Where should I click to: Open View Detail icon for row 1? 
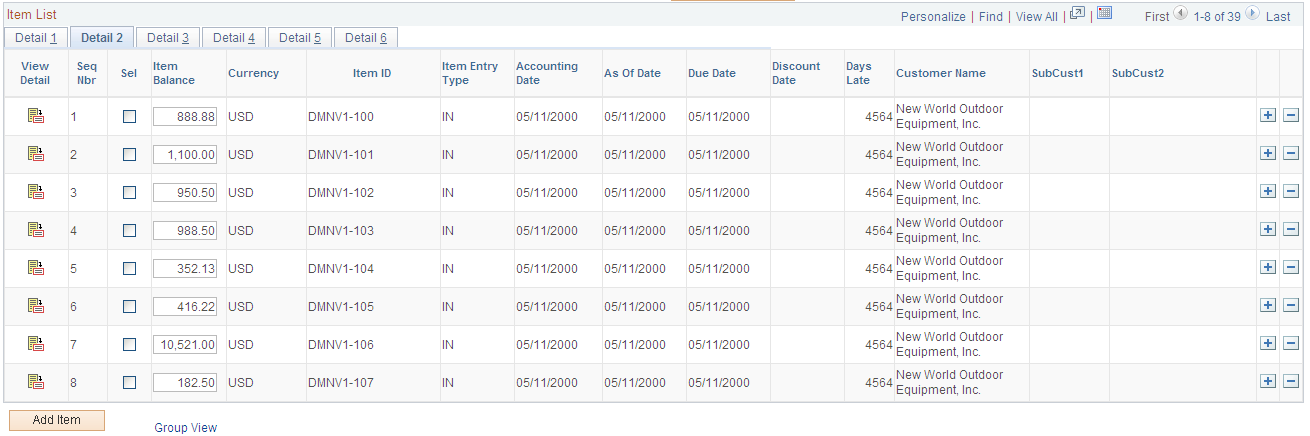36,116
